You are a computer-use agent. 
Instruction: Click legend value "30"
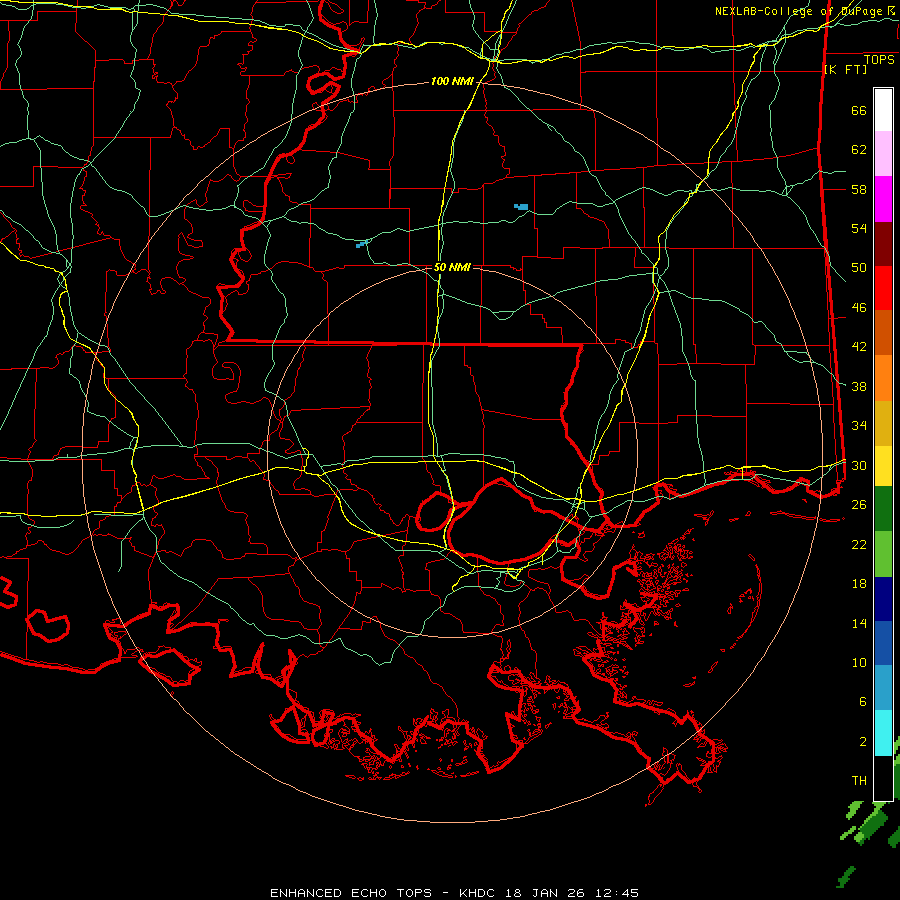(859, 465)
